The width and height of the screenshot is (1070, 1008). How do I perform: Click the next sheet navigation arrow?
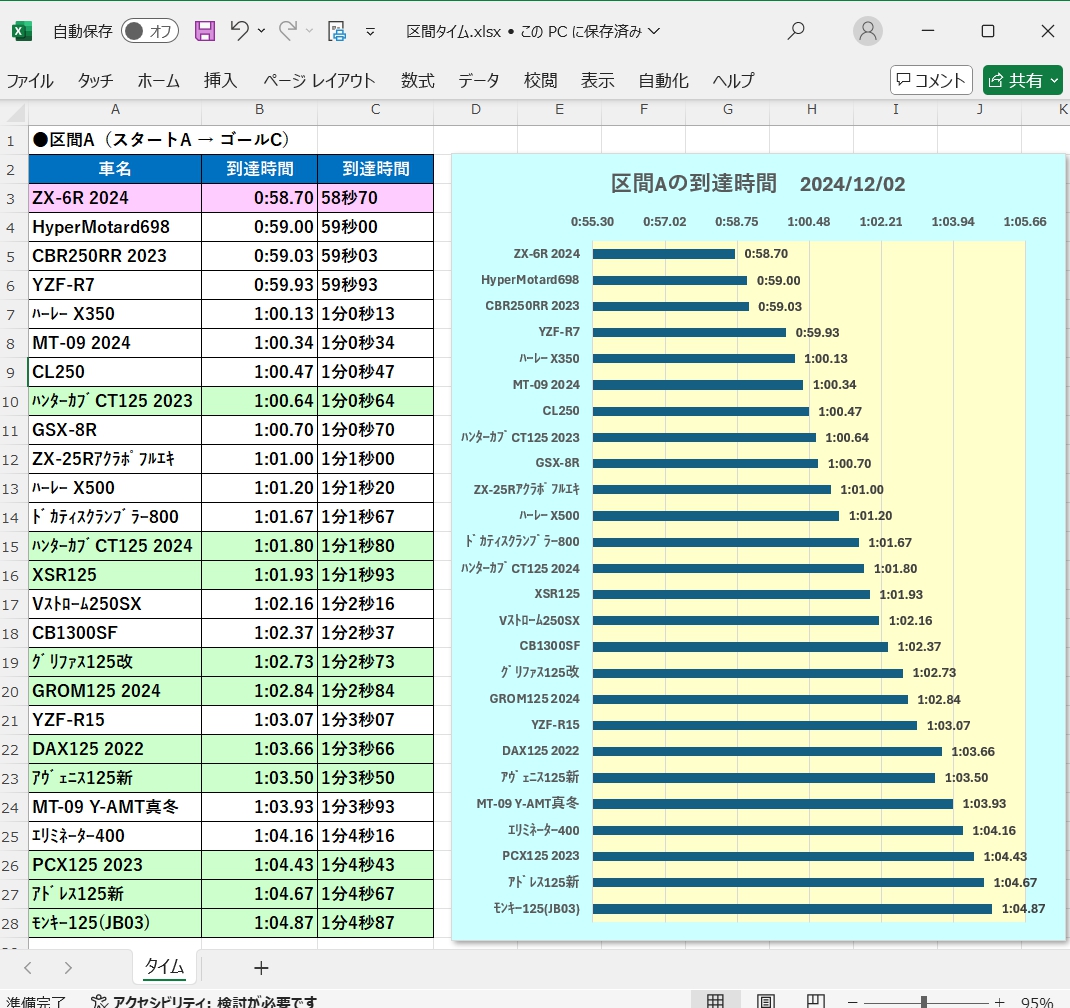coord(68,968)
